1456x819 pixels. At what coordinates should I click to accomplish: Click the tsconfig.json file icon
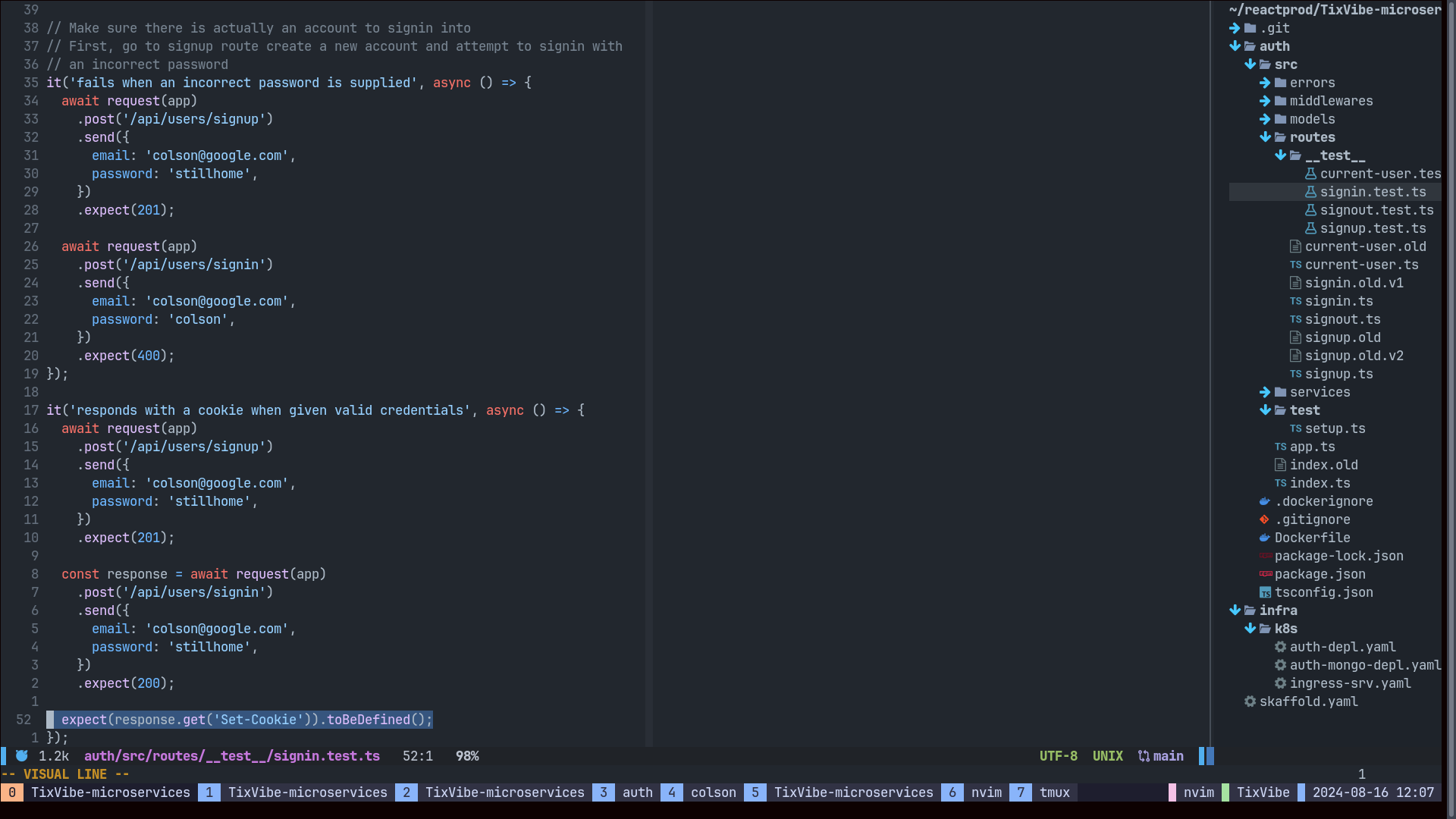click(1265, 592)
